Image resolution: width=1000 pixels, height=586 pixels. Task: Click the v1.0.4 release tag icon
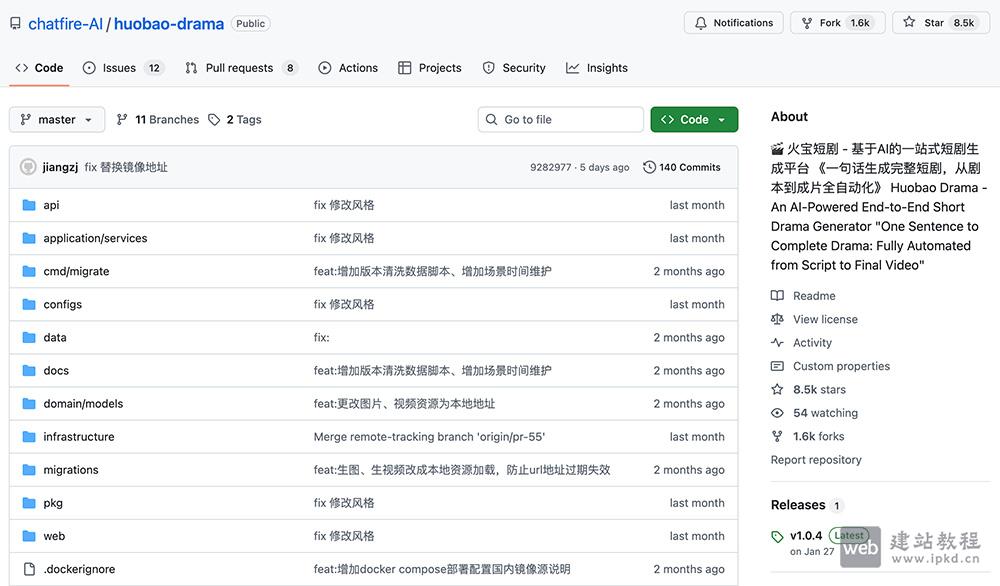tap(779, 535)
